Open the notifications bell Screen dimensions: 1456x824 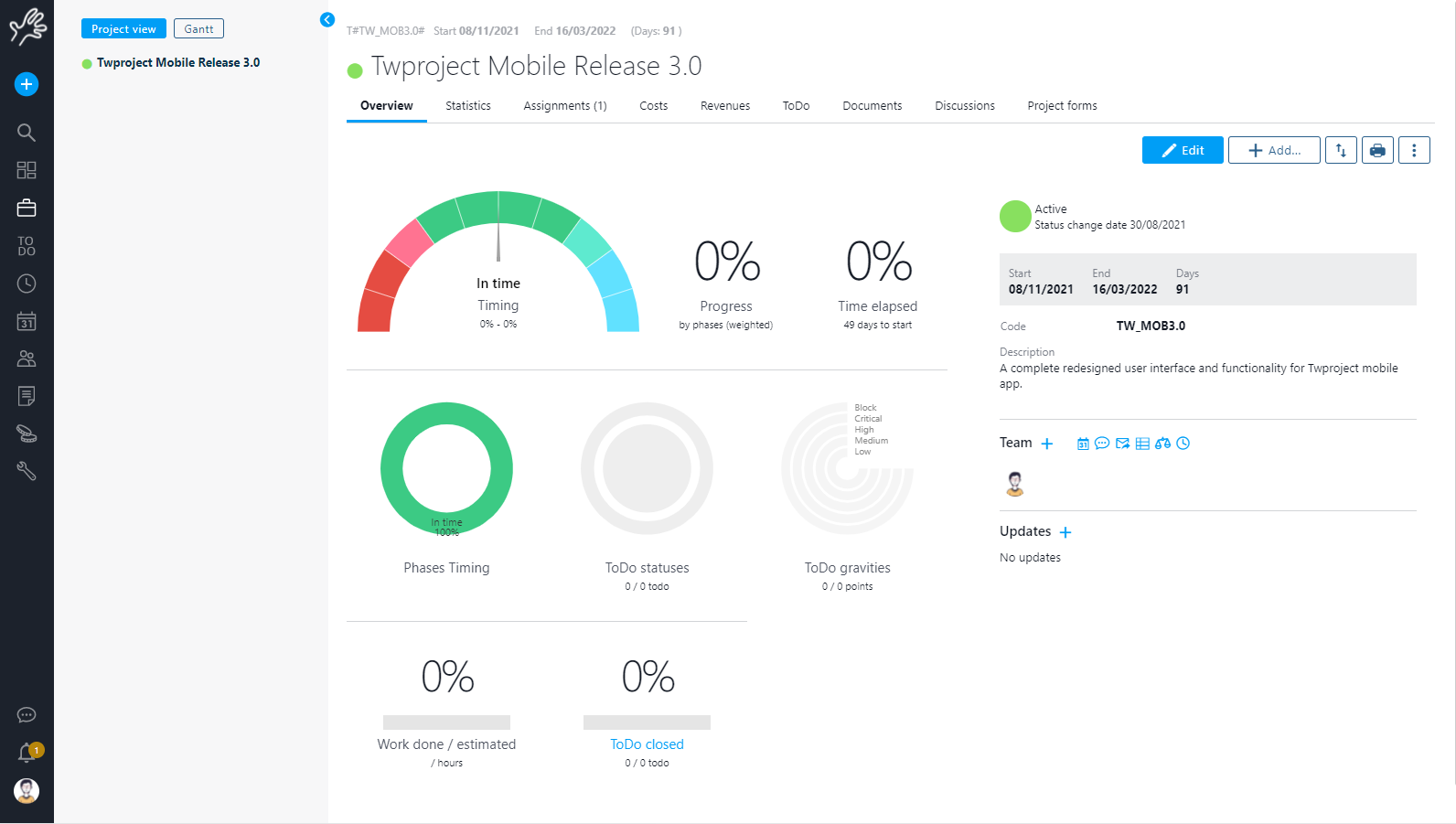tap(27, 753)
